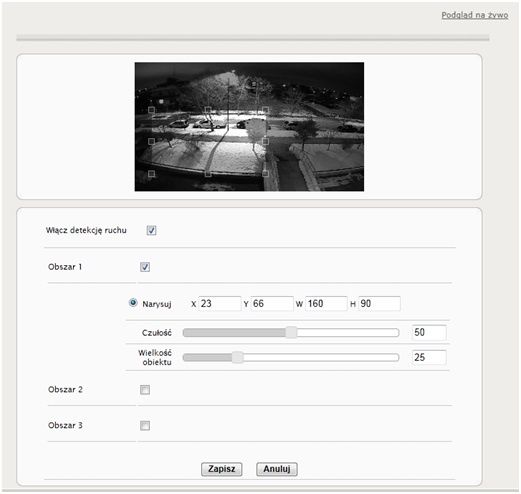Click the bottom-right detection area handle
The height and width of the screenshot is (494, 521).
coord(265,174)
